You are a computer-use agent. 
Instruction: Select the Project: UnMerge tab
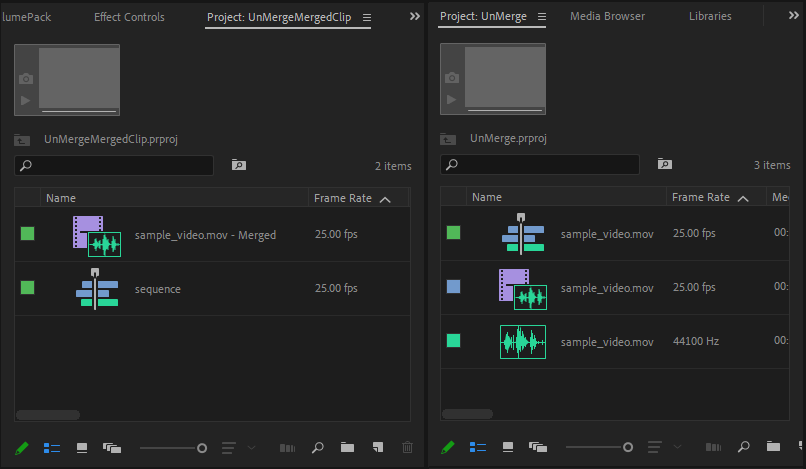coord(483,16)
